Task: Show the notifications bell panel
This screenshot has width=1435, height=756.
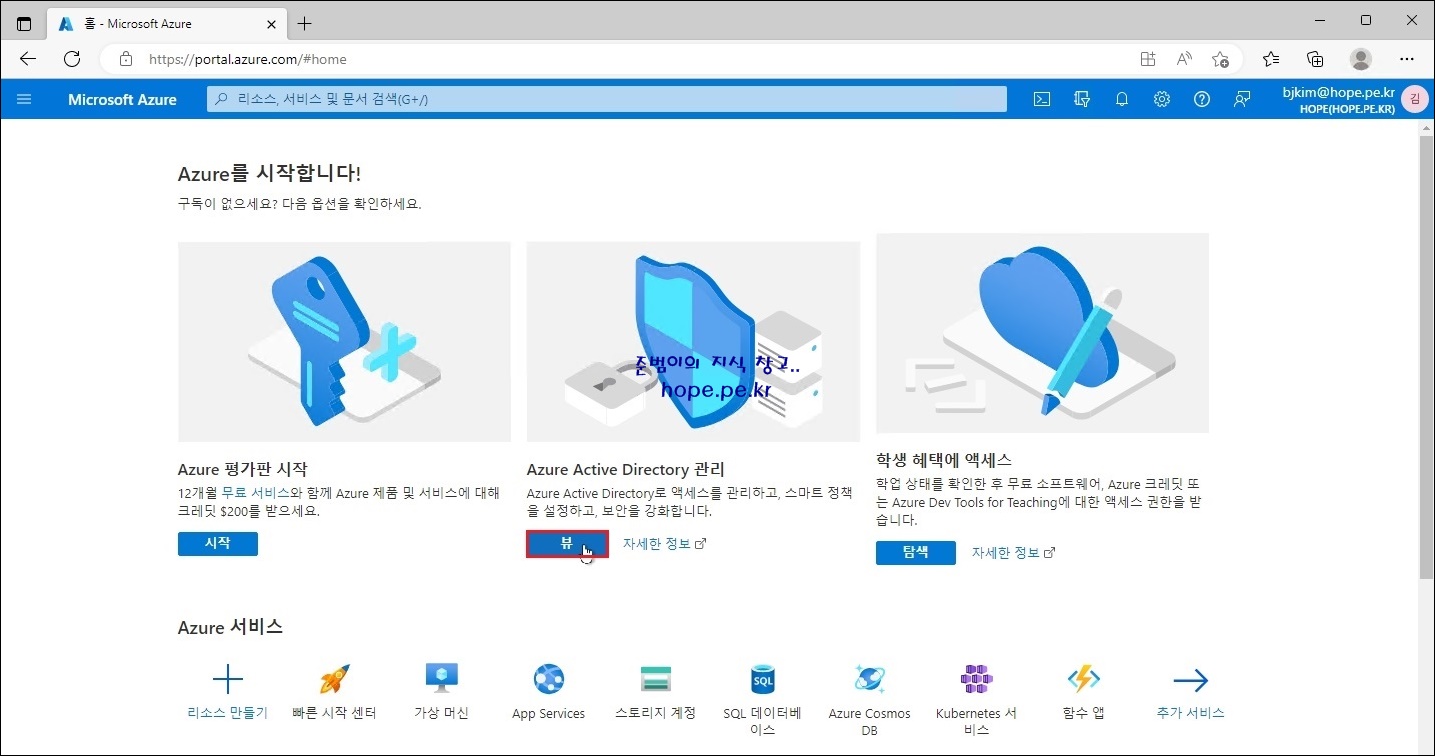Action: 1122,99
